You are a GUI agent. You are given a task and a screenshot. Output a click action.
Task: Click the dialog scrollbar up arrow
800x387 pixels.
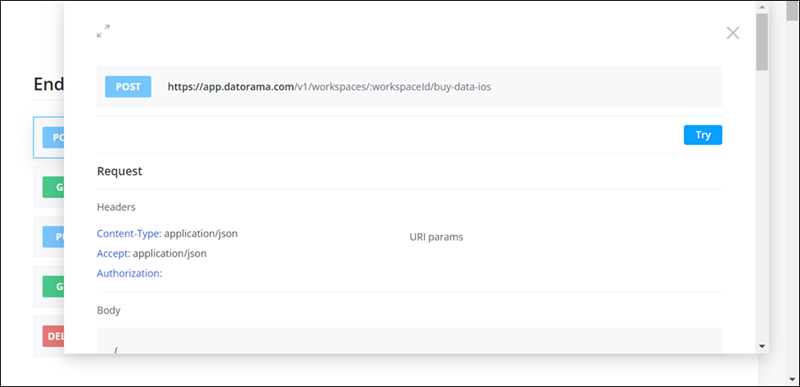pos(762,8)
